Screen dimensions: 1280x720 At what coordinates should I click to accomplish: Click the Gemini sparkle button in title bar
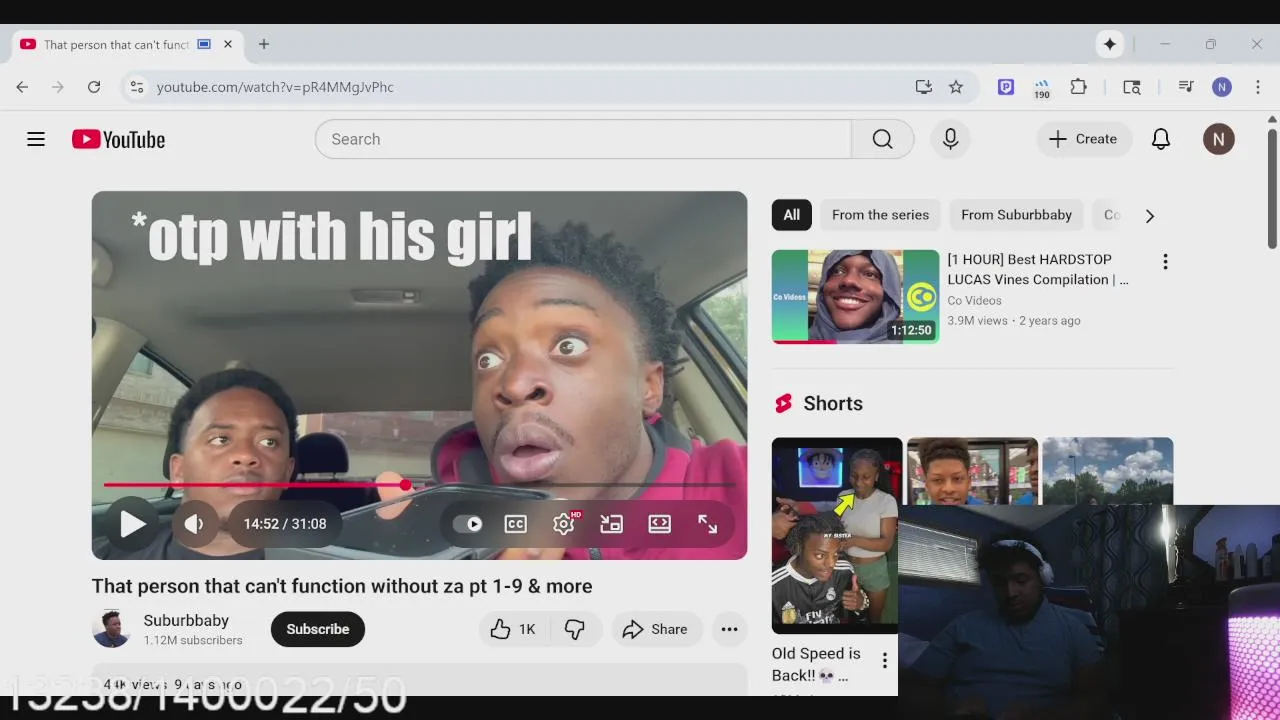(1109, 44)
